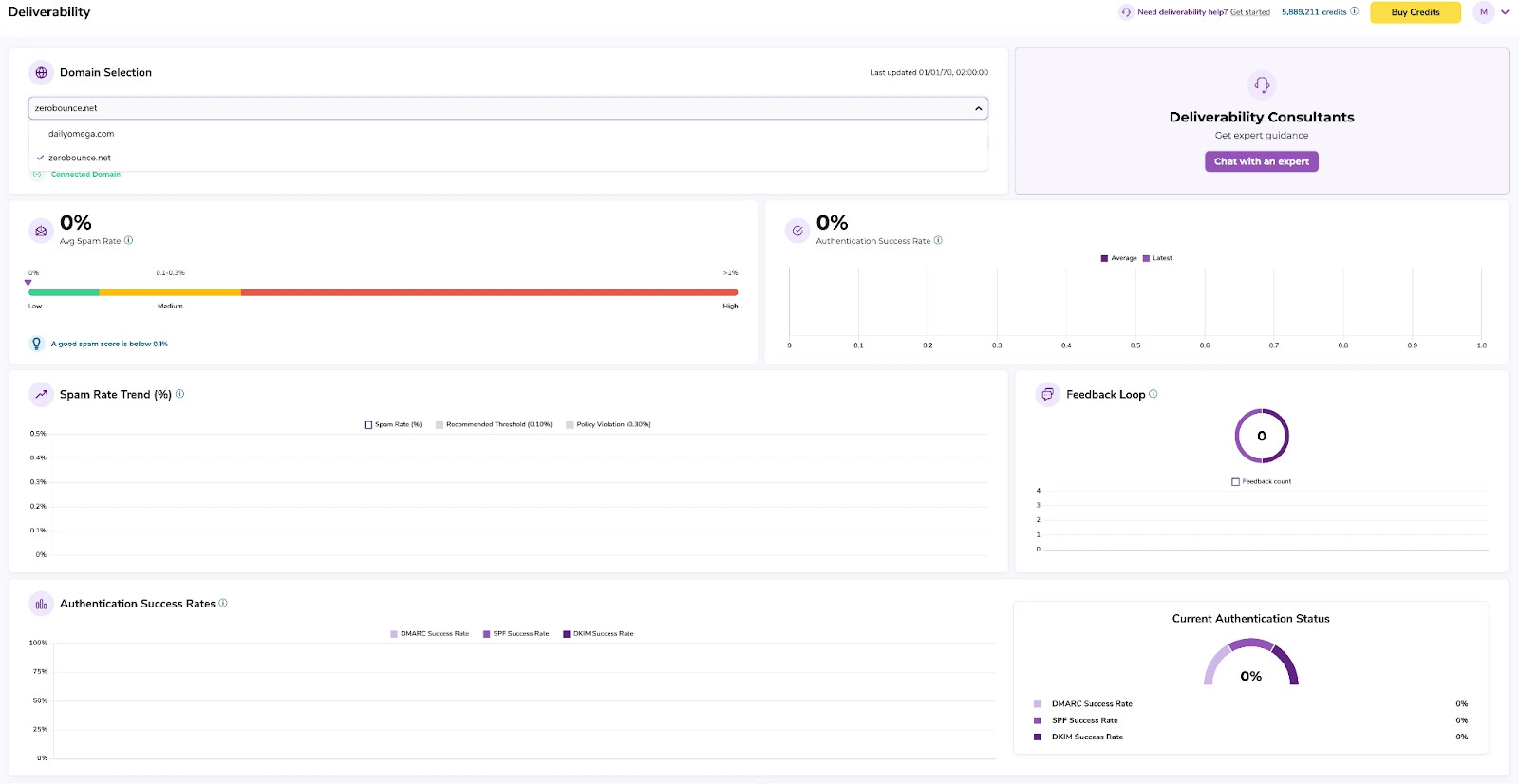The image size is (1519, 784).
Task: Click the Deliverability page title
Action: pos(49,12)
